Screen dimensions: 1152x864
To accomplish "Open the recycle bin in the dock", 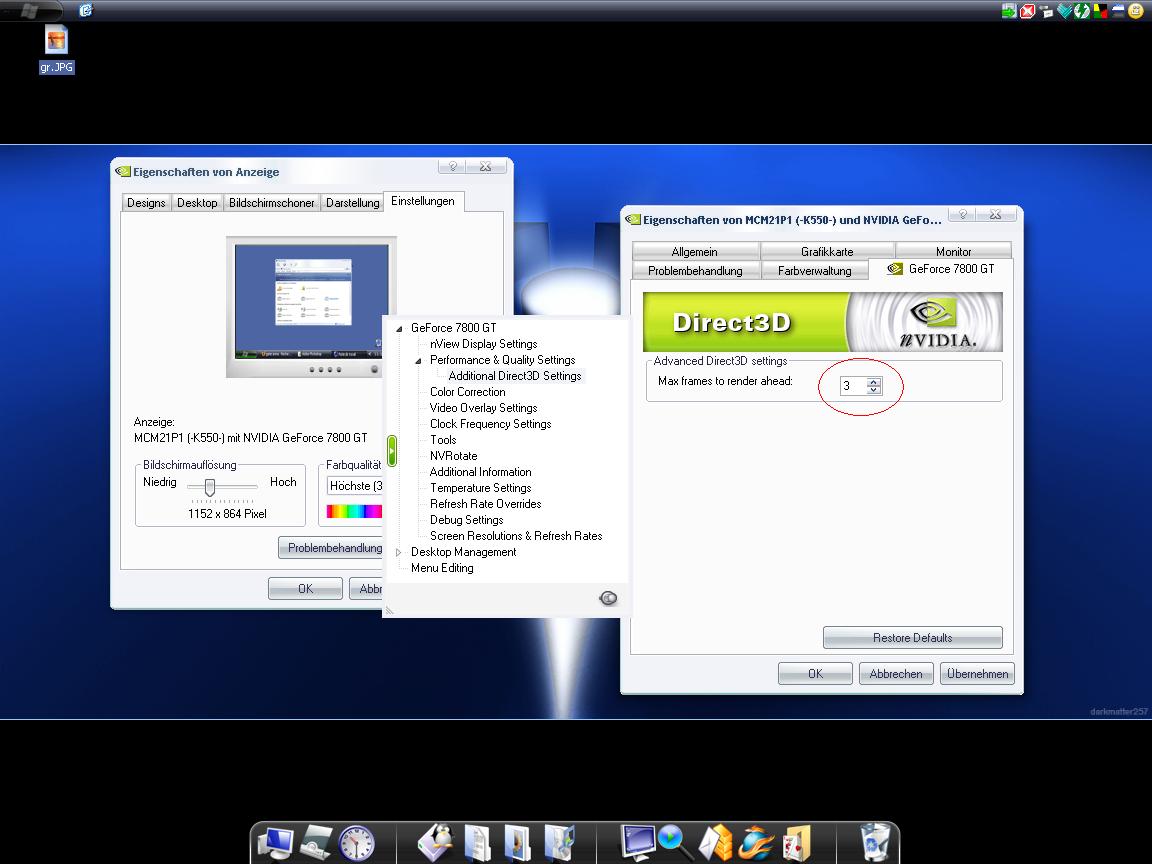I will (874, 842).
